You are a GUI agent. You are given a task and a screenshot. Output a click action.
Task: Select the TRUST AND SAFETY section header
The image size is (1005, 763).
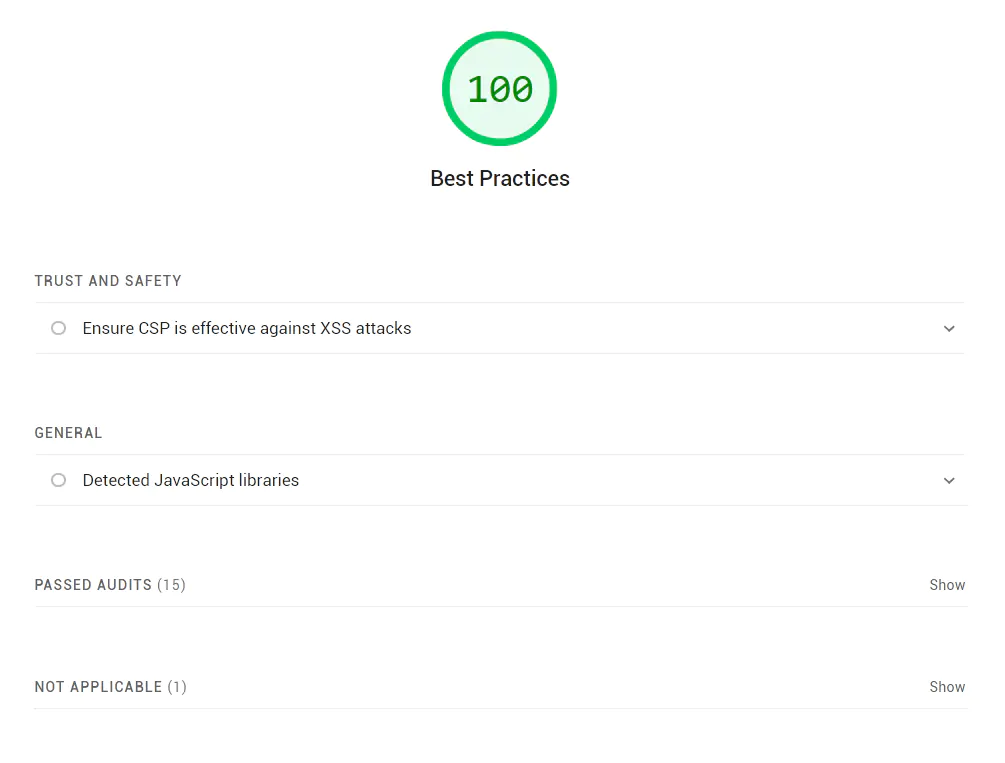(x=108, y=281)
